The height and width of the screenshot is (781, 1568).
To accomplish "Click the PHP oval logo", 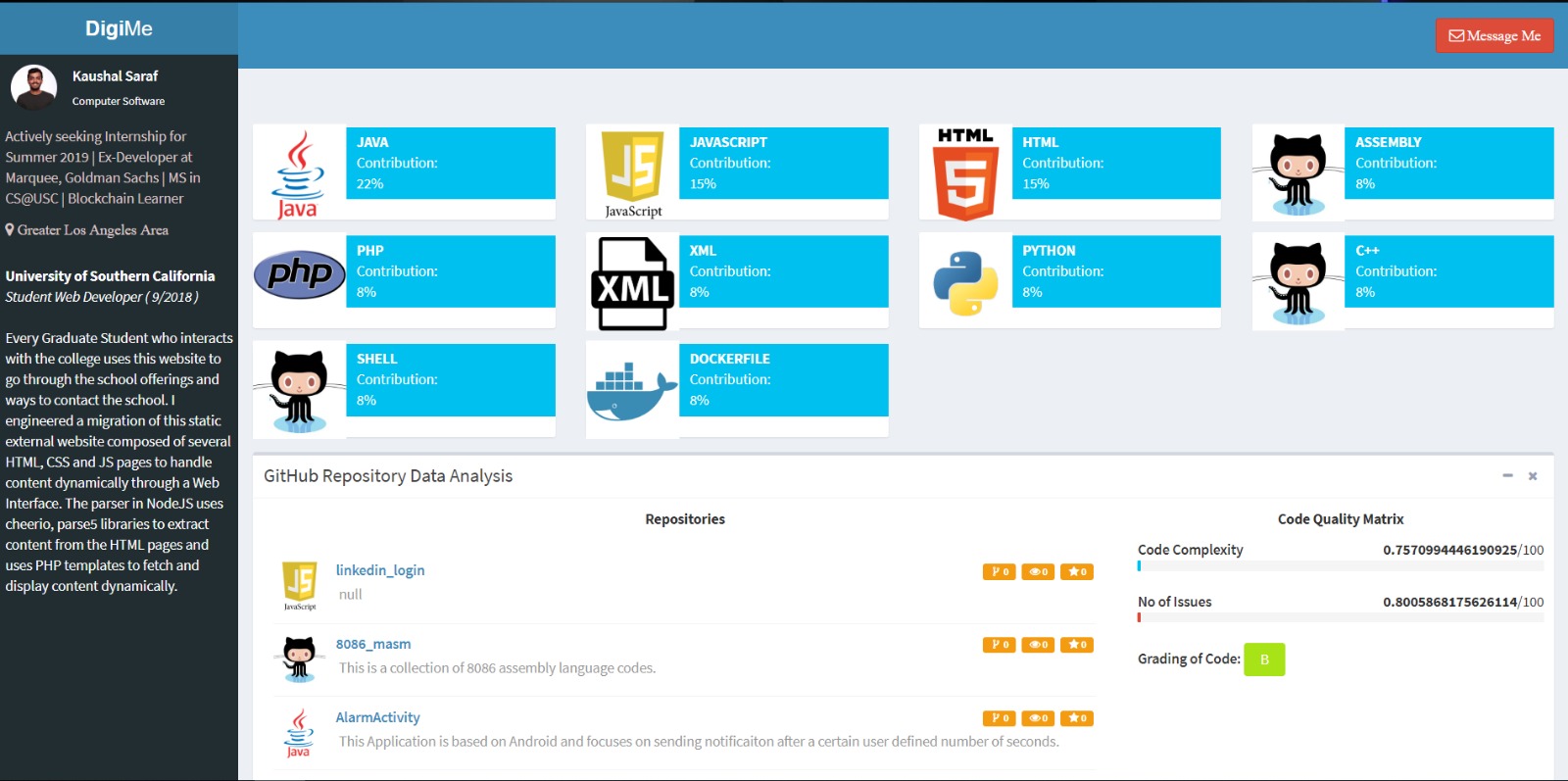I will click(x=300, y=274).
